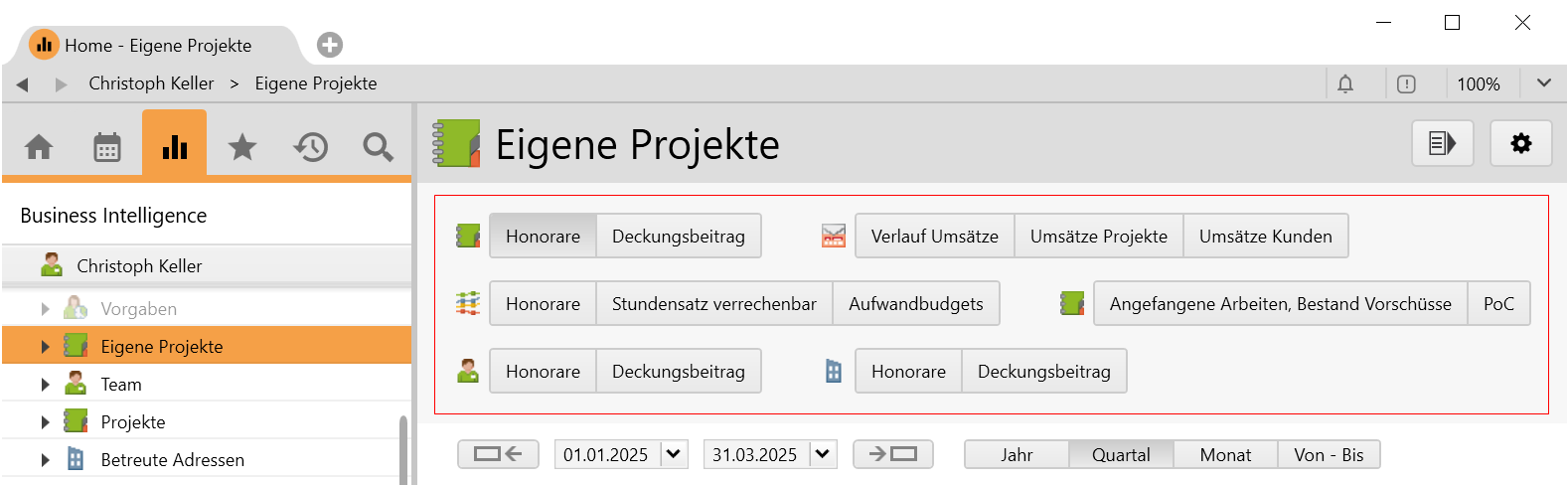1568x485 pixels.
Task: Open the start date 01.01.2025 dropdown
Action: 674,454
